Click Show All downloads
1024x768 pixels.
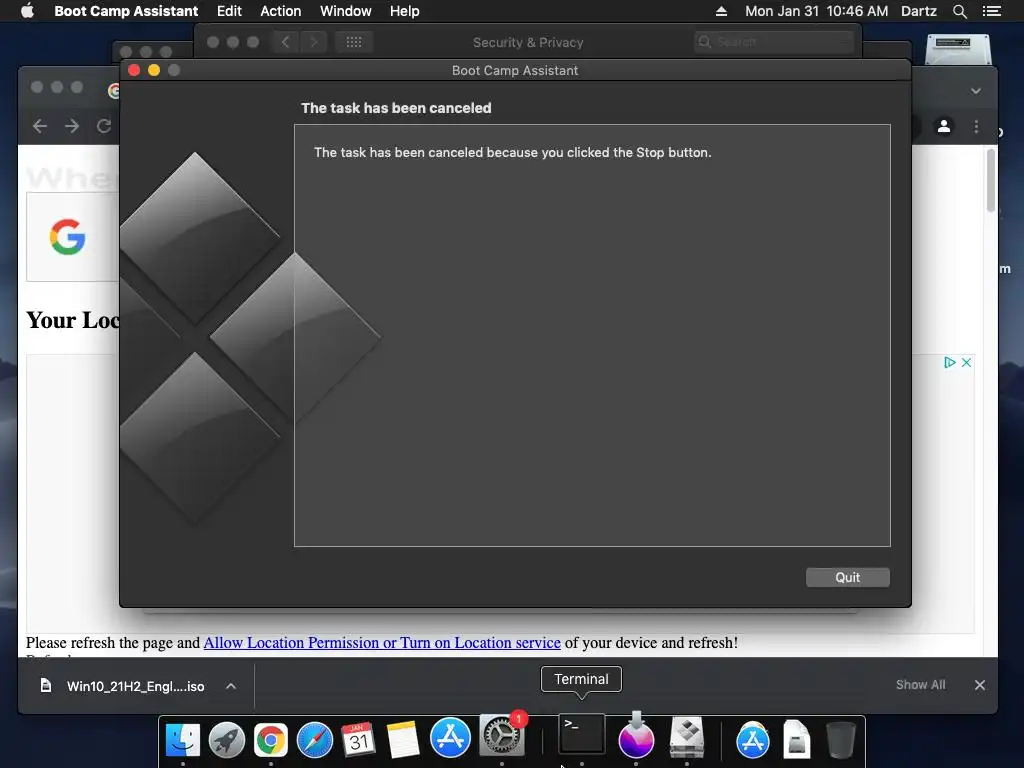point(920,684)
